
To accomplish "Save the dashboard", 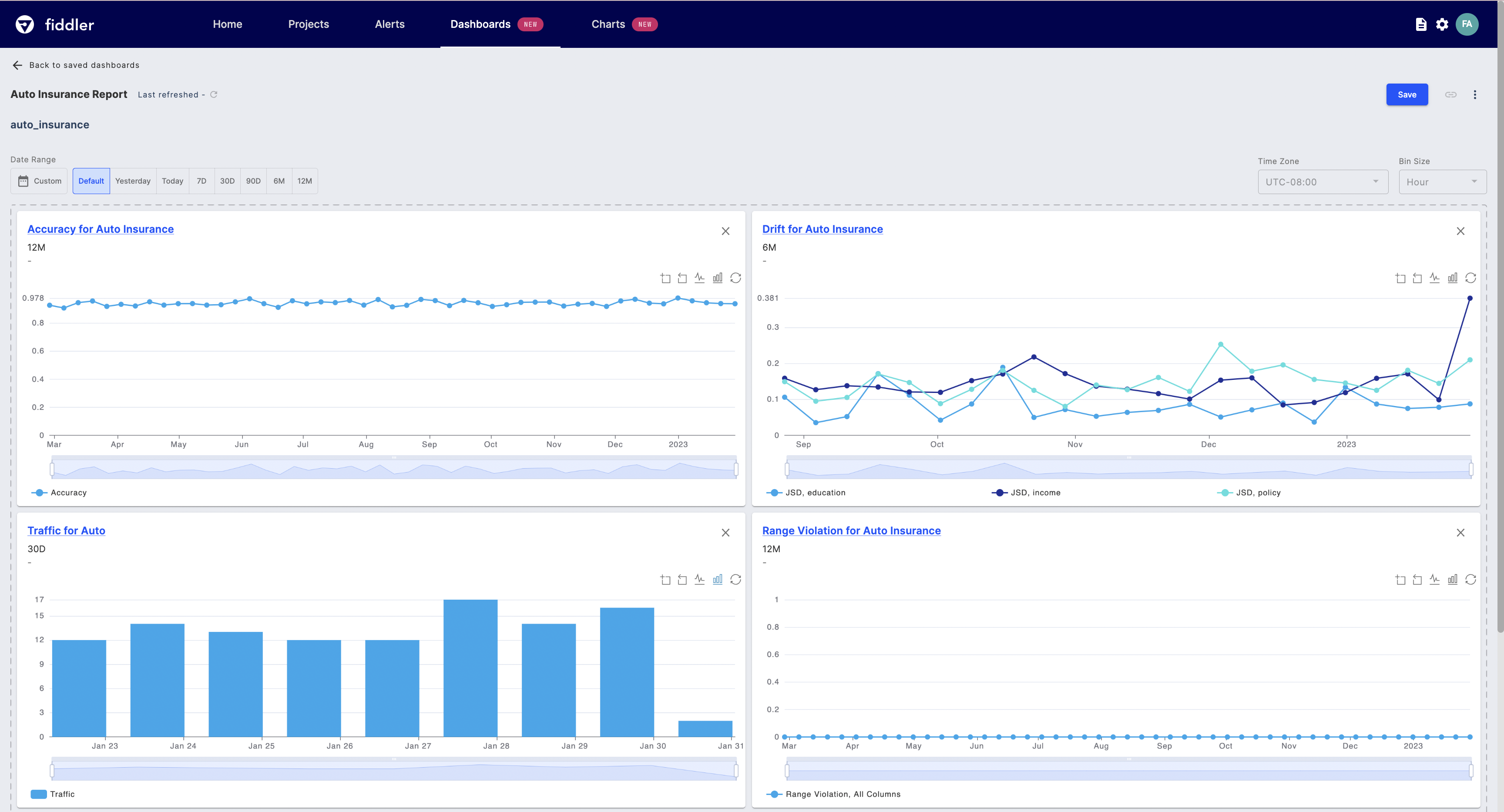I will click(1407, 94).
